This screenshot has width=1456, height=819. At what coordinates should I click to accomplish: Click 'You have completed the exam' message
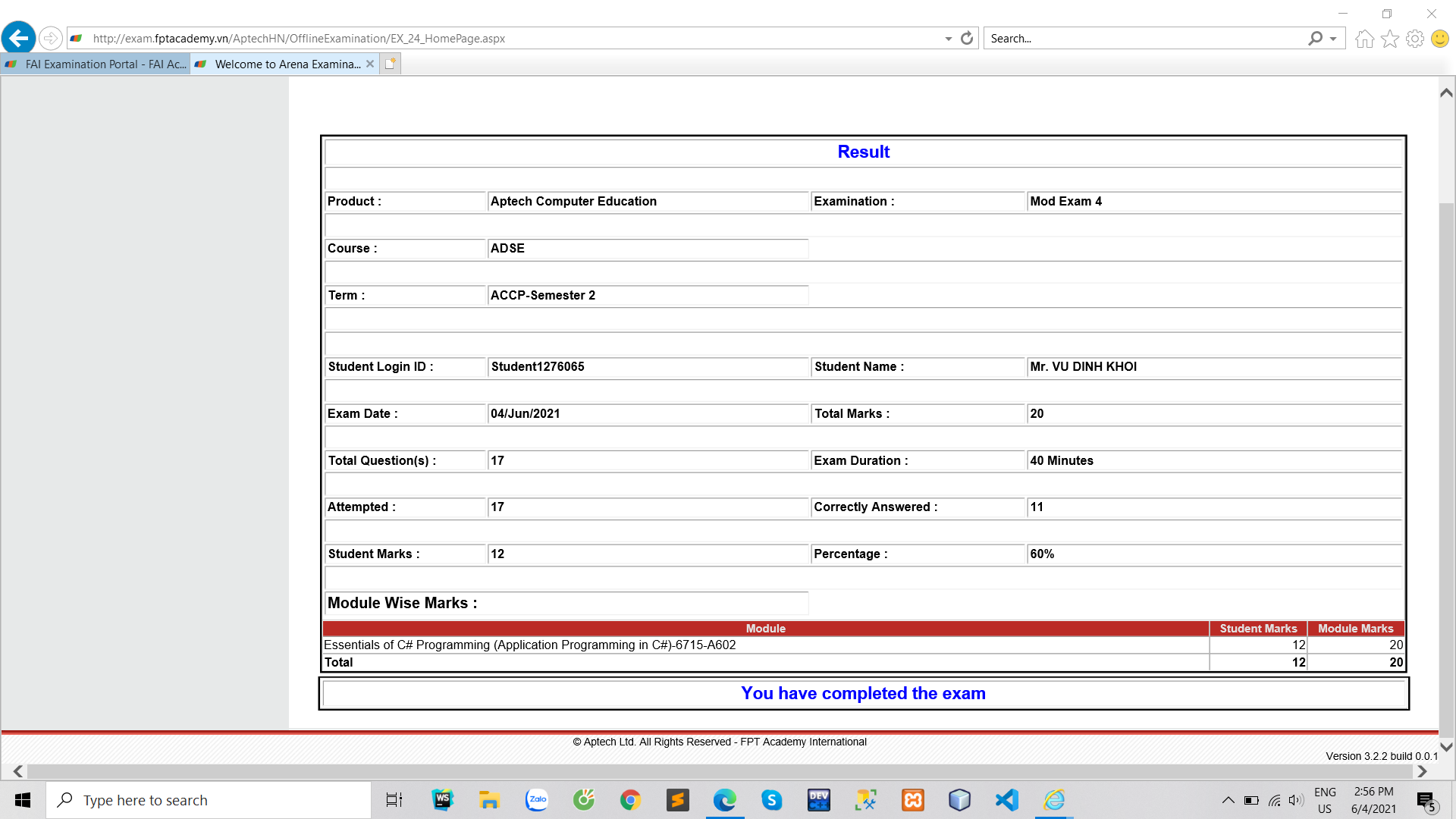tap(863, 694)
